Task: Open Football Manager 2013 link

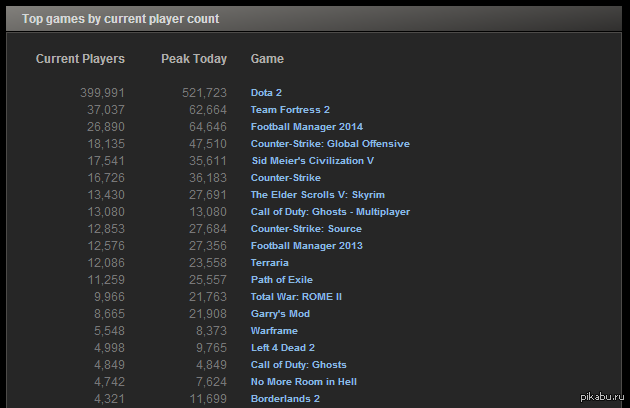Action: coord(307,246)
